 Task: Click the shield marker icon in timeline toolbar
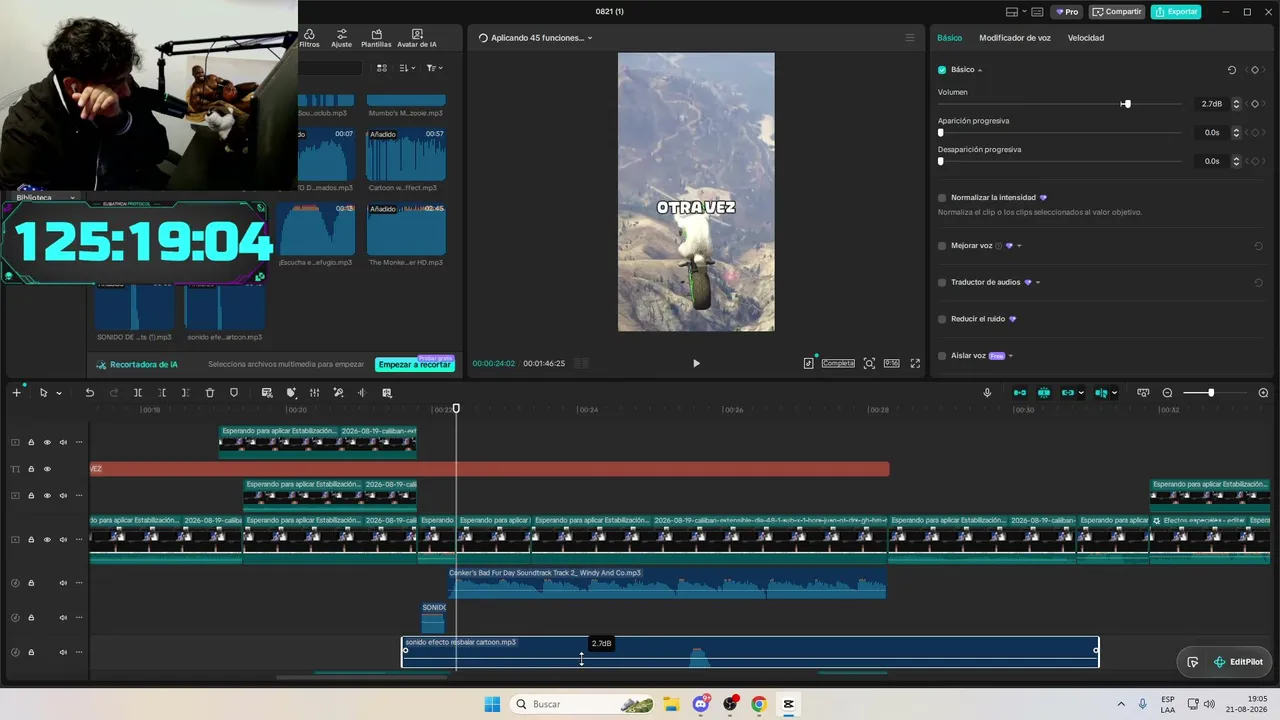pyautogui.click(x=234, y=393)
